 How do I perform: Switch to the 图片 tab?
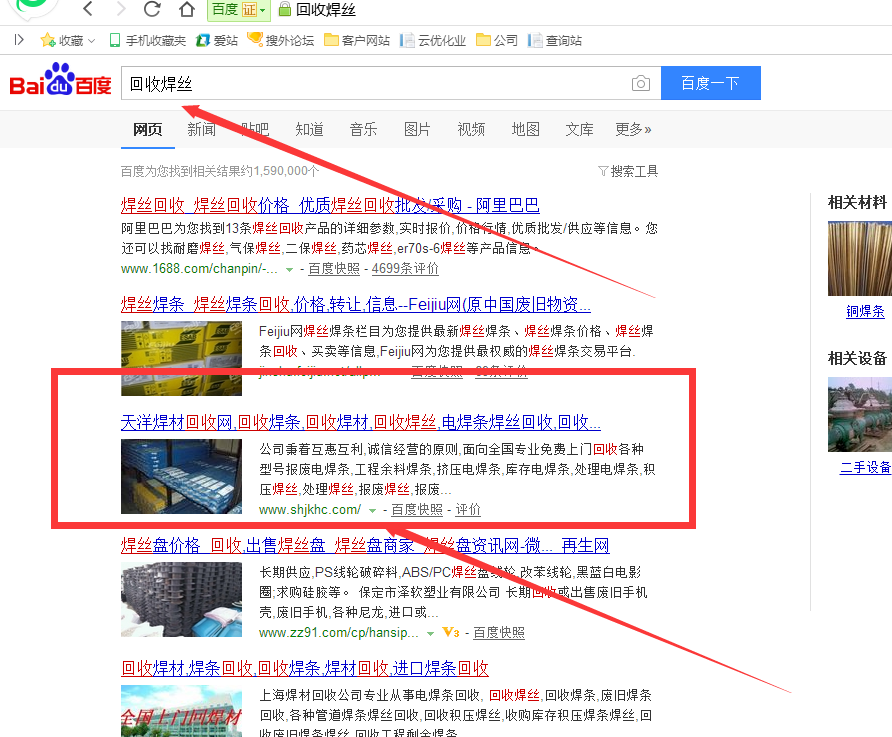[x=417, y=129]
